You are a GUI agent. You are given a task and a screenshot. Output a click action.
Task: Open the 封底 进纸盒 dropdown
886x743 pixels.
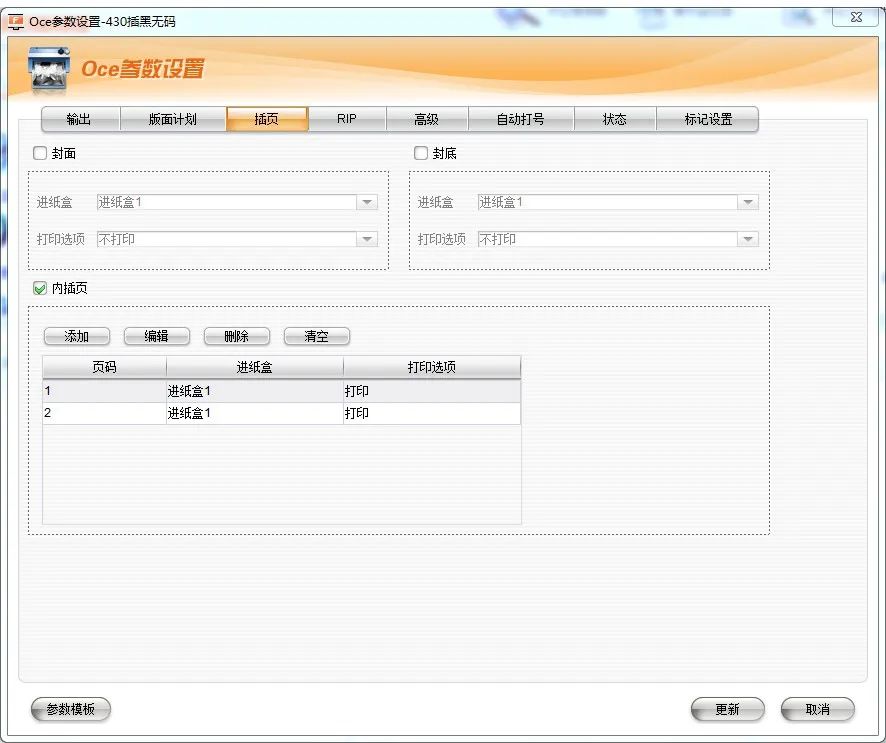point(748,202)
